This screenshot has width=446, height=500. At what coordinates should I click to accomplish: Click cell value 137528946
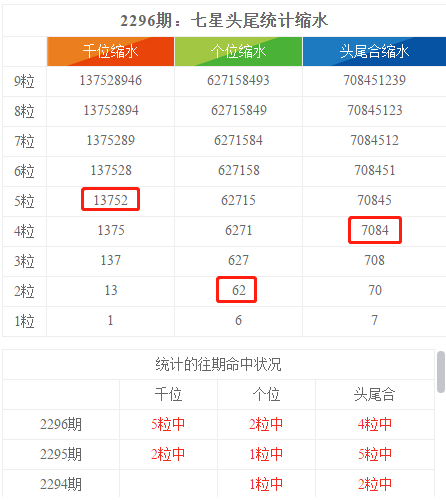click(111, 80)
